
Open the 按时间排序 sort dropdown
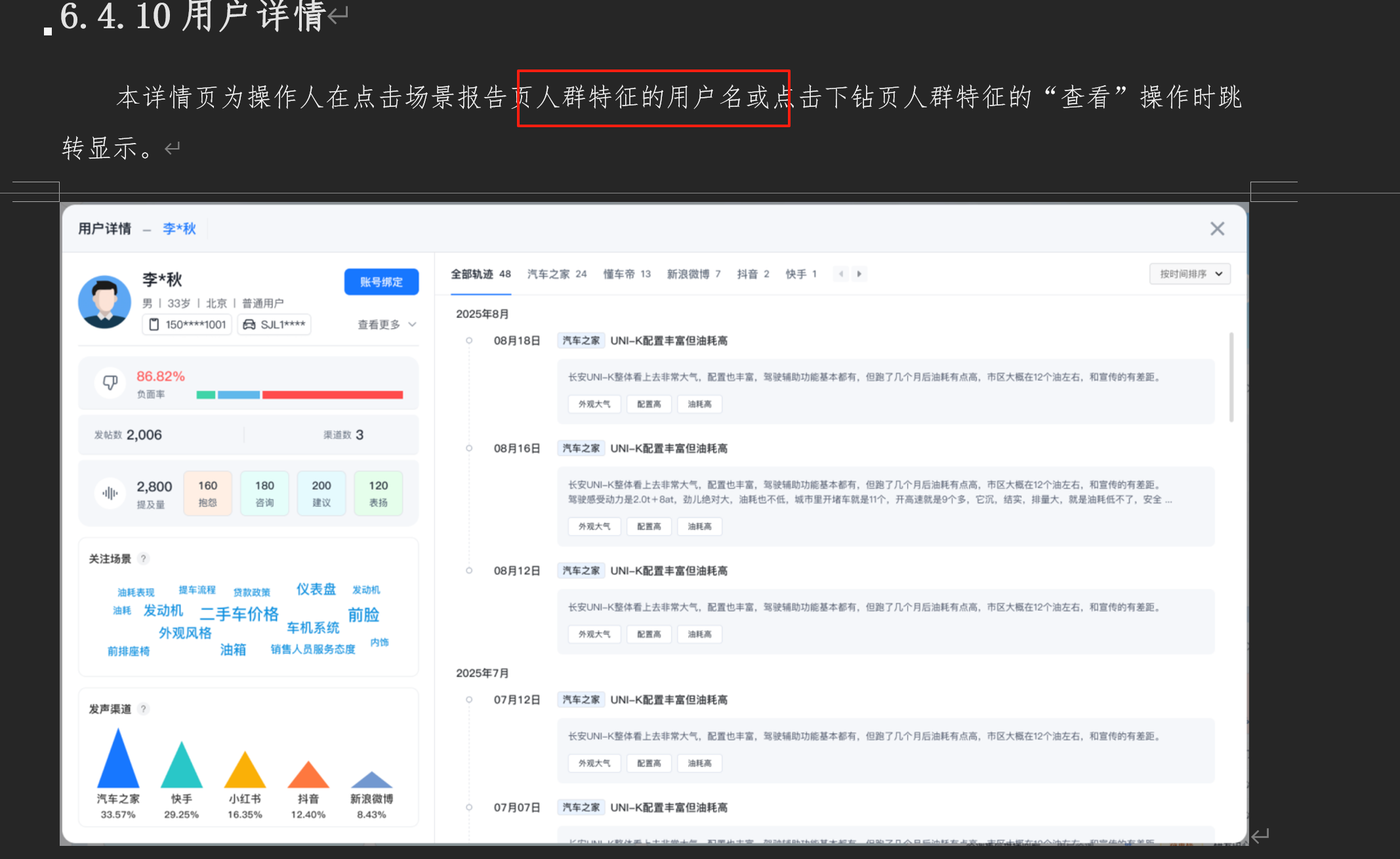(x=1189, y=274)
